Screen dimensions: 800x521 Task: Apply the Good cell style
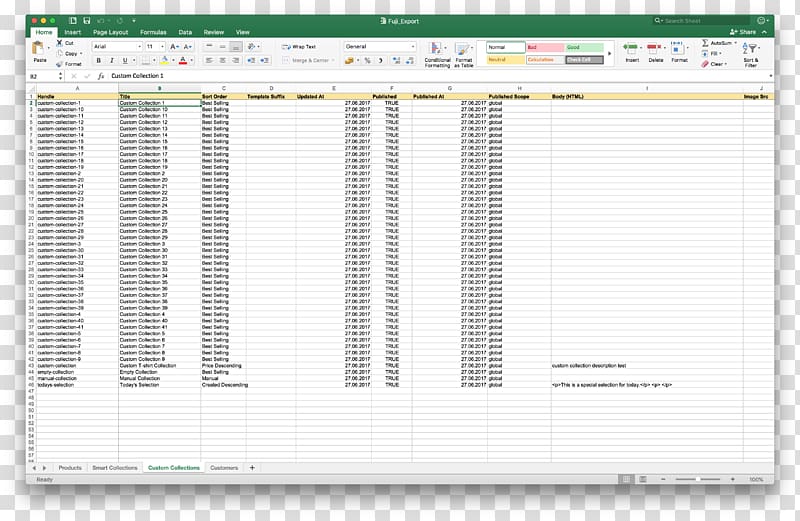pyautogui.click(x=585, y=47)
